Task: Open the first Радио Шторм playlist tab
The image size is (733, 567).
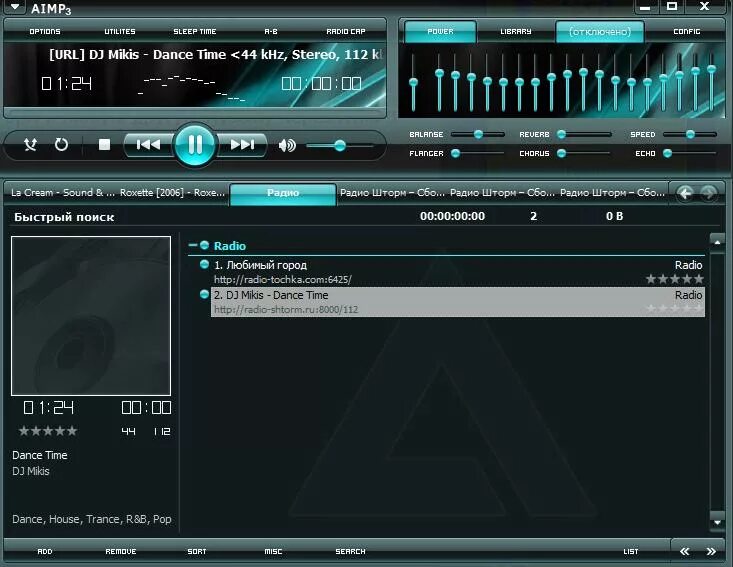Action: pyautogui.click(x=392, y=193)
